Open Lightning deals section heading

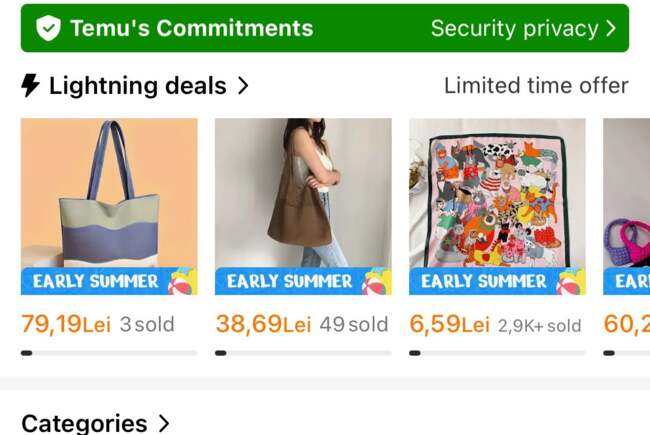(137, 86)
